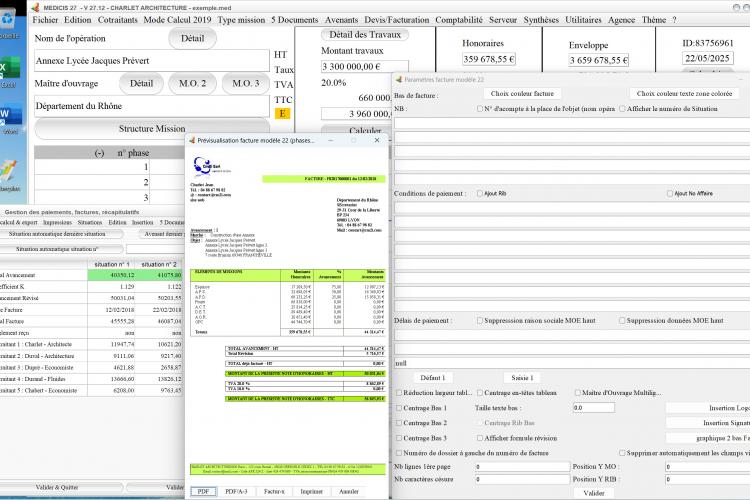
Task: Click Valider in Paramètres facture window
Action: point(594,493)
